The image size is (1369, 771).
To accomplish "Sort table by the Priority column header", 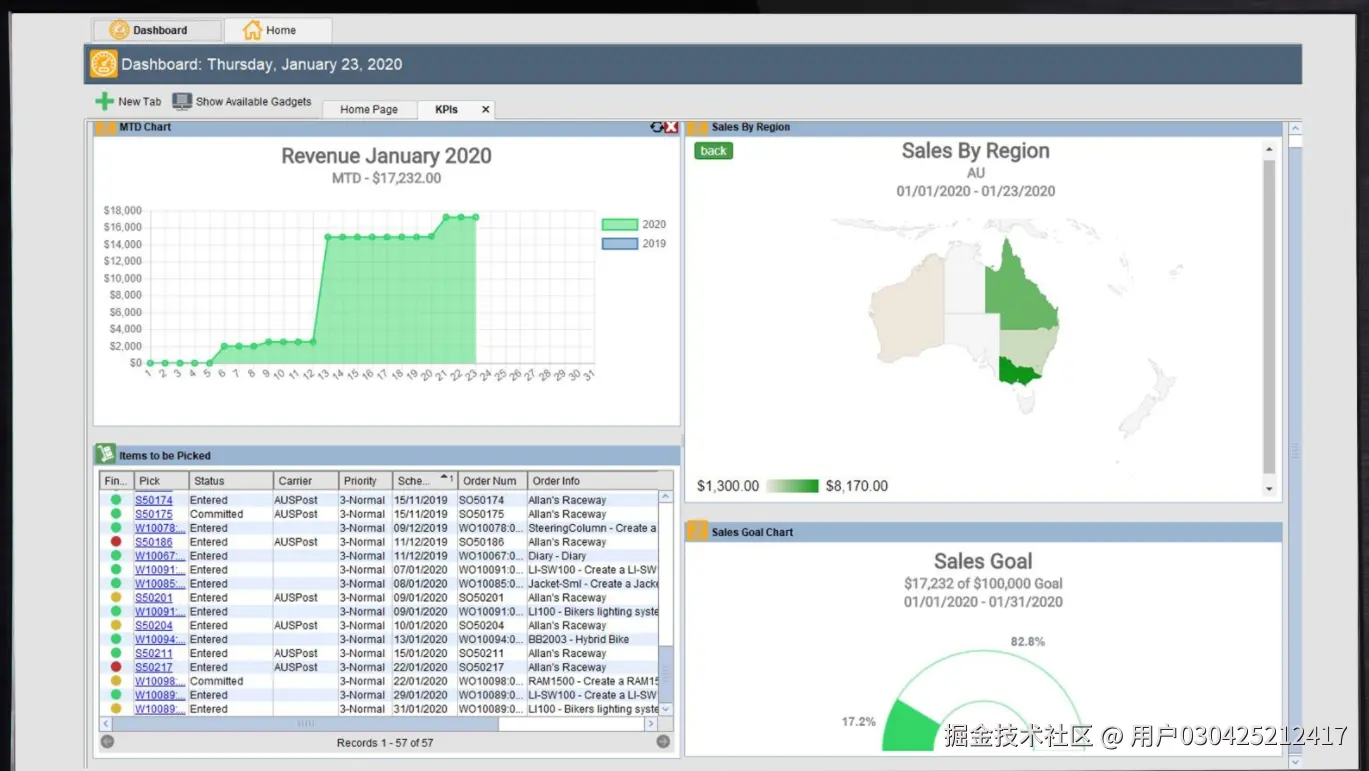I will pos(365,481).
